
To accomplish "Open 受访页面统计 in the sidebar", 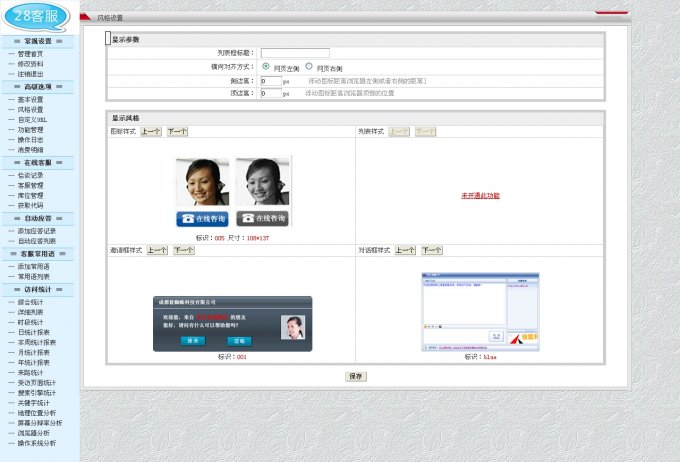I will (37, 383).
